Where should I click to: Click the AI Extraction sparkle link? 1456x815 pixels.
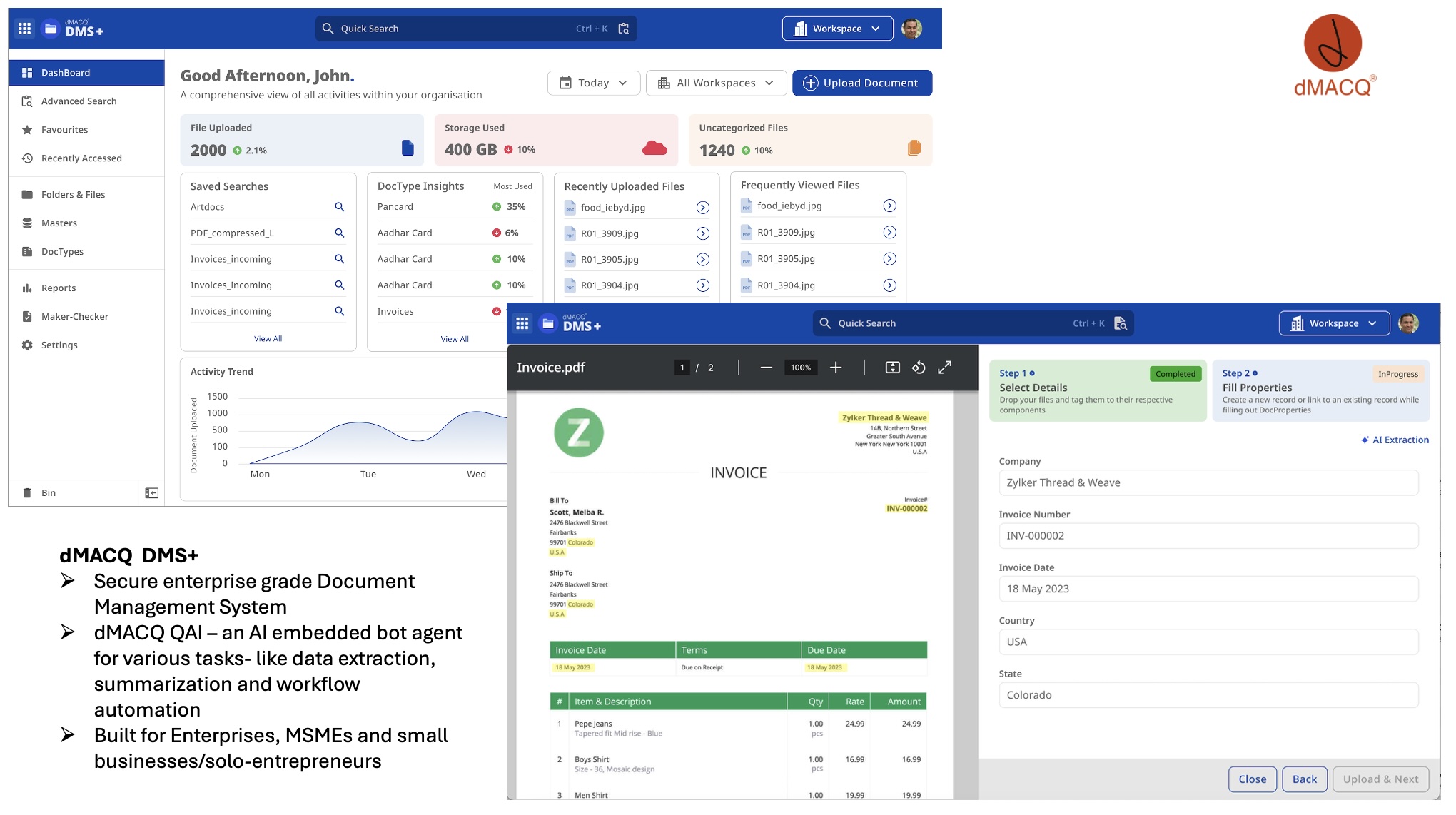tap(1395, 440)
